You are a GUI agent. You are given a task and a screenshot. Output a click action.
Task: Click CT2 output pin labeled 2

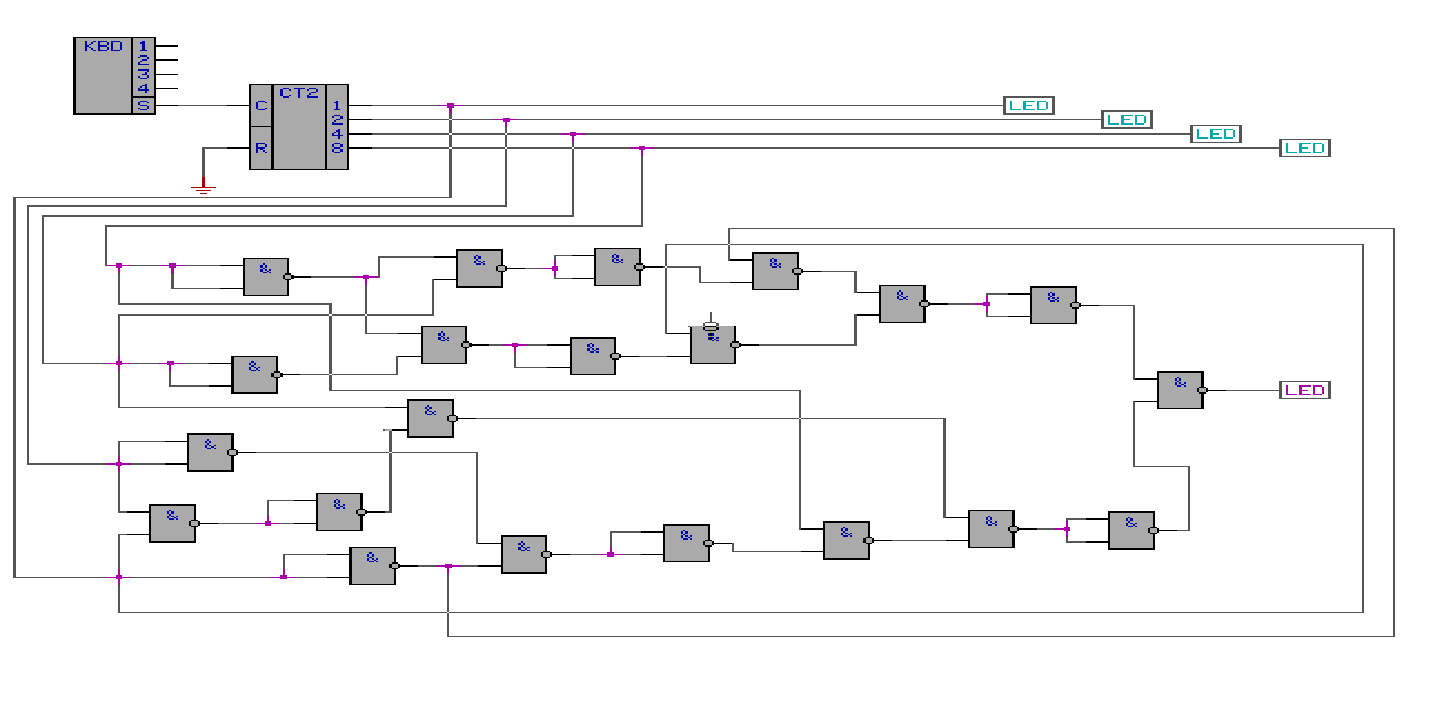337,119
